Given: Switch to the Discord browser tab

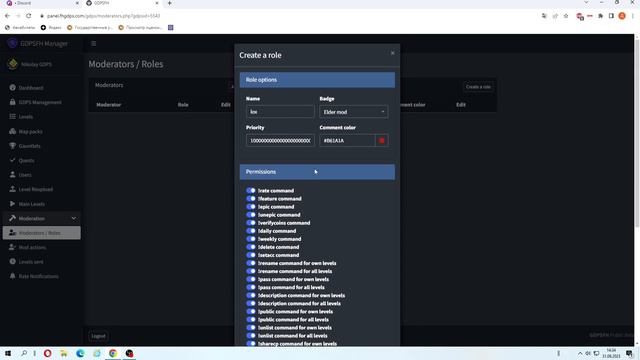Looking at the screenshot, I should pyautogui.click(x=41, y=3).
